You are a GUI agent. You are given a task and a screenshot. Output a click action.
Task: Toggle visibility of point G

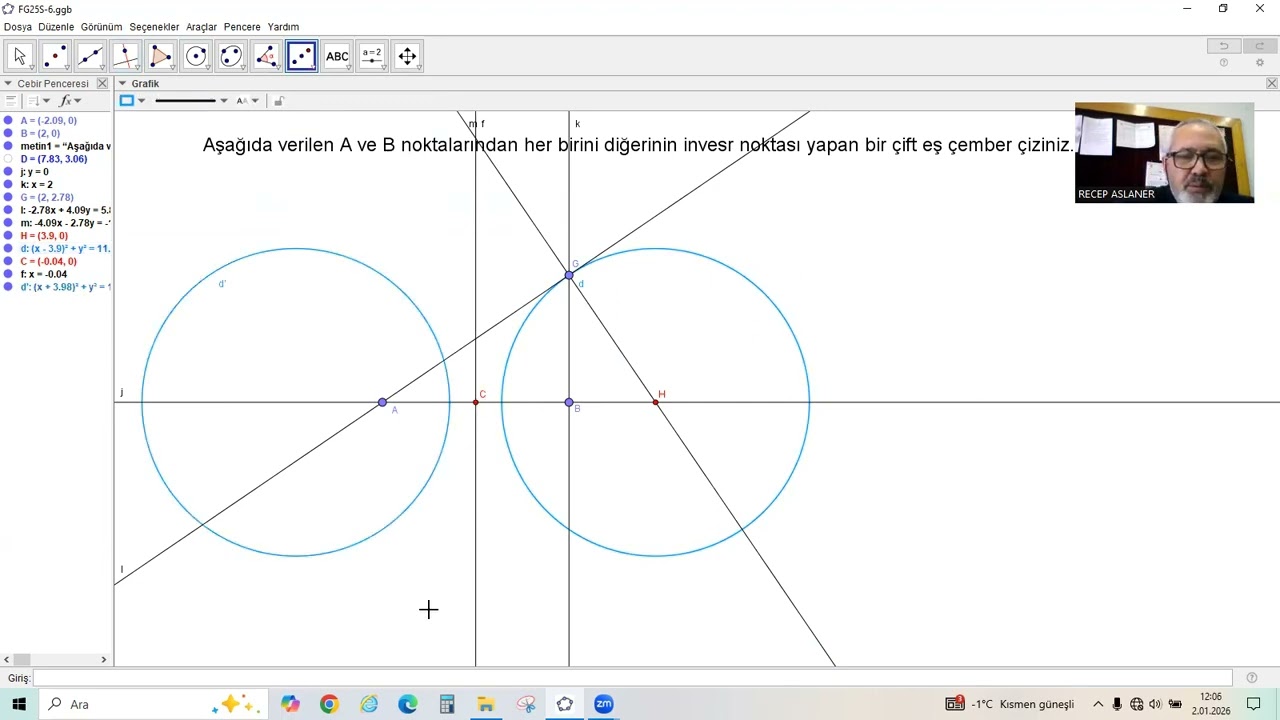tap(9, 197)
